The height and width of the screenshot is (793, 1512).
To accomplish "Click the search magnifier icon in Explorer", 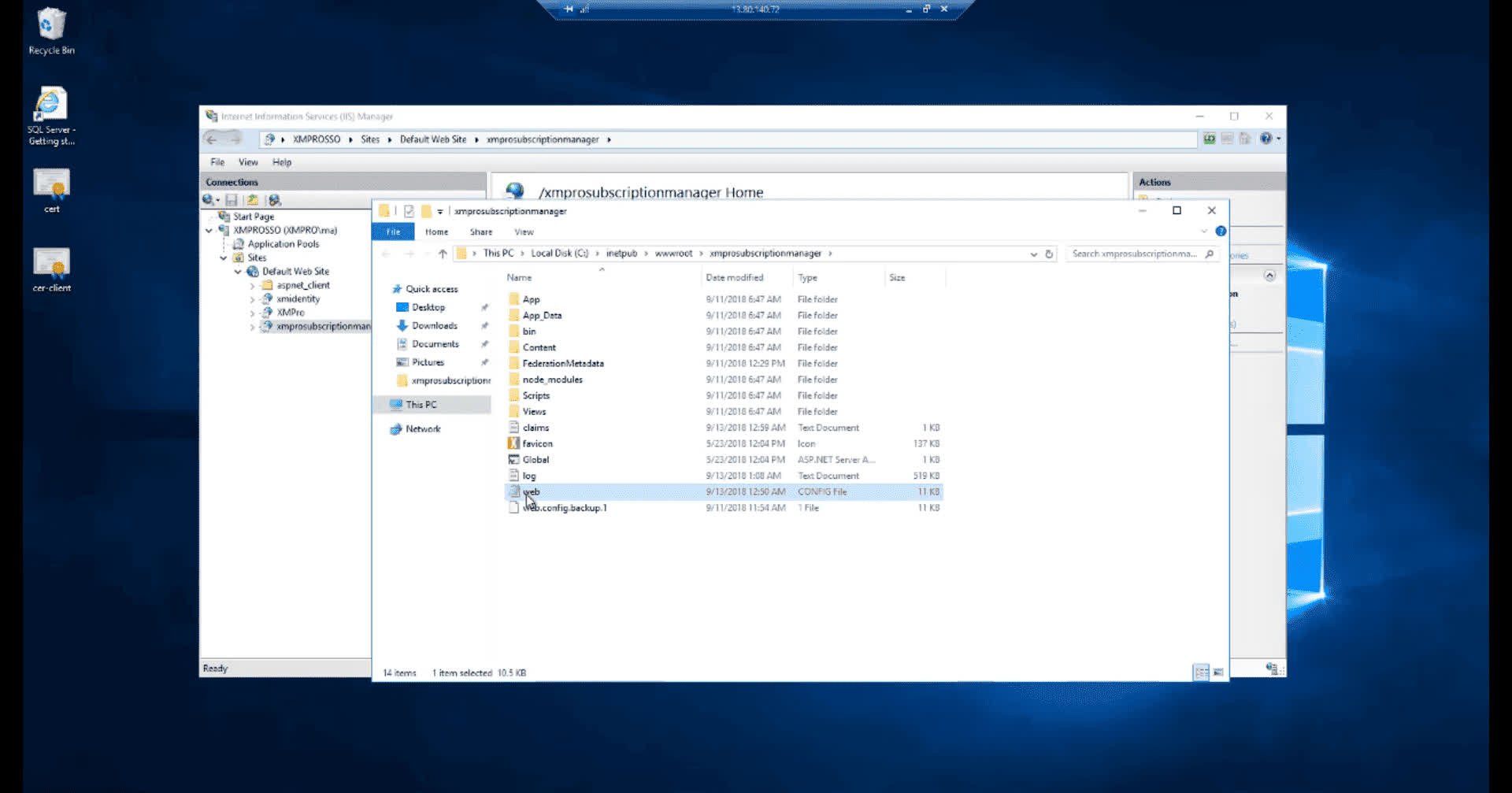I will [x=1210, y=254].
